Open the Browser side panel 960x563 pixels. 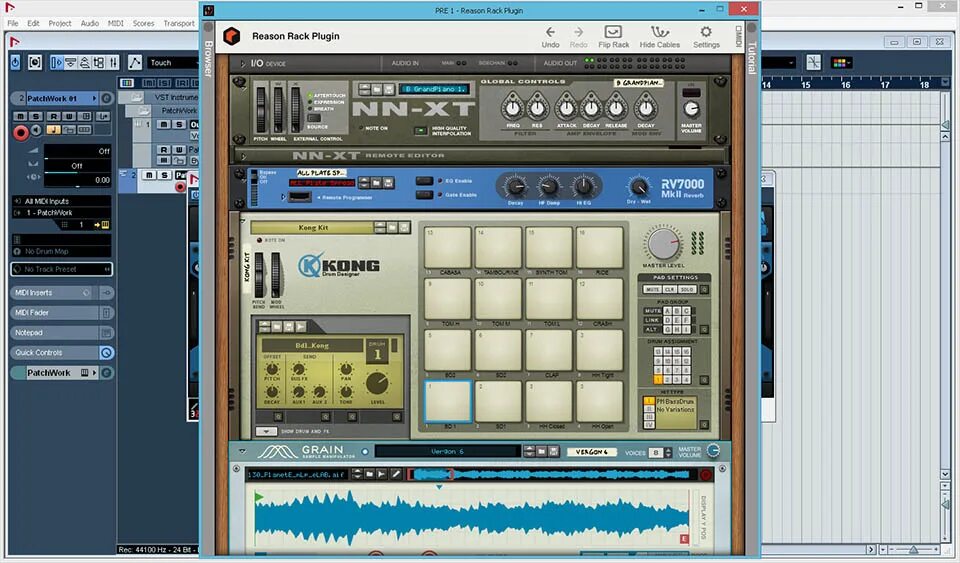[x=208, y=59]
